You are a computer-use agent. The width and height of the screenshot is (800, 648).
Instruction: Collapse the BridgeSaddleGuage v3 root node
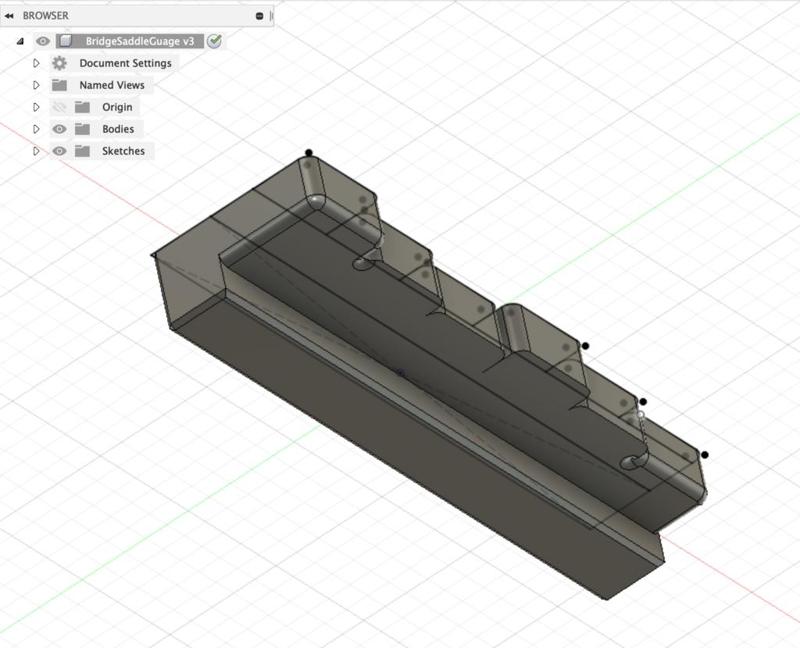pos(20,41)
